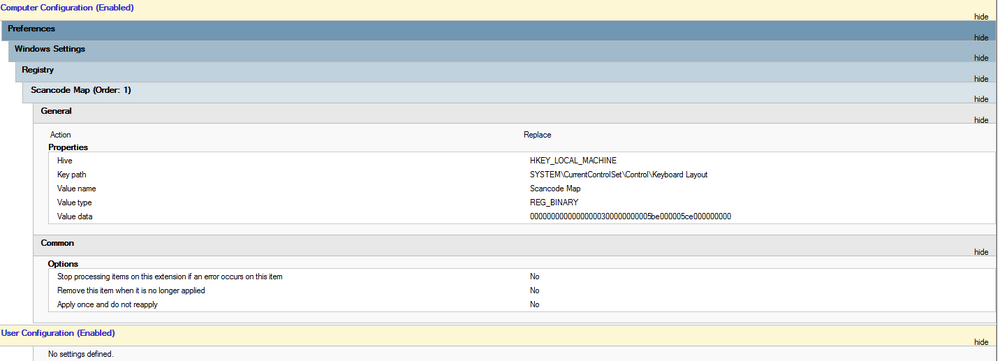This screenshot has width=1000, height=361.
Task: Click Apply once and do not reapply
Action: 107,305
